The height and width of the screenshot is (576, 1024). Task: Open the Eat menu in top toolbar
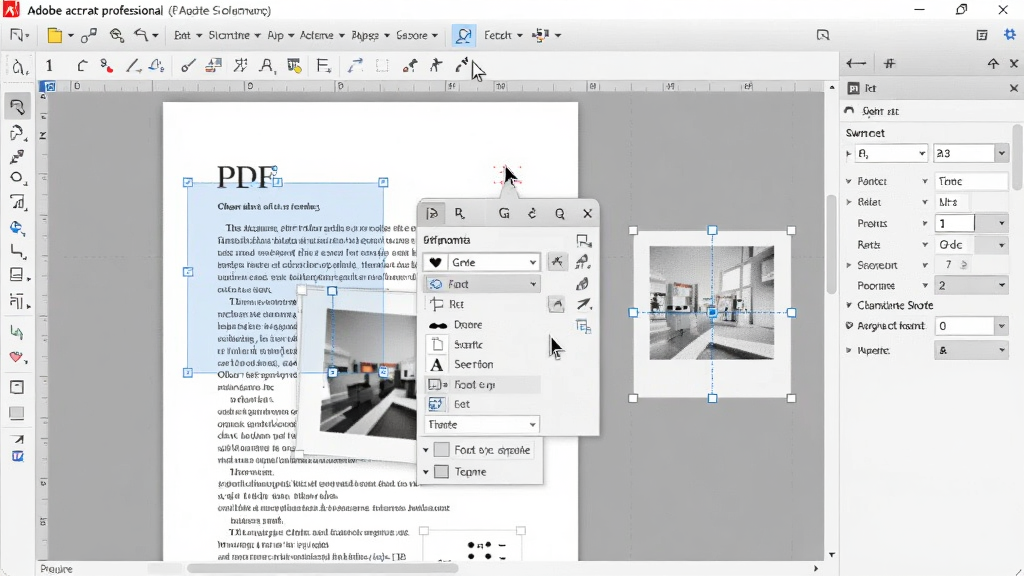pyautogui.click(x=187, y=35)
